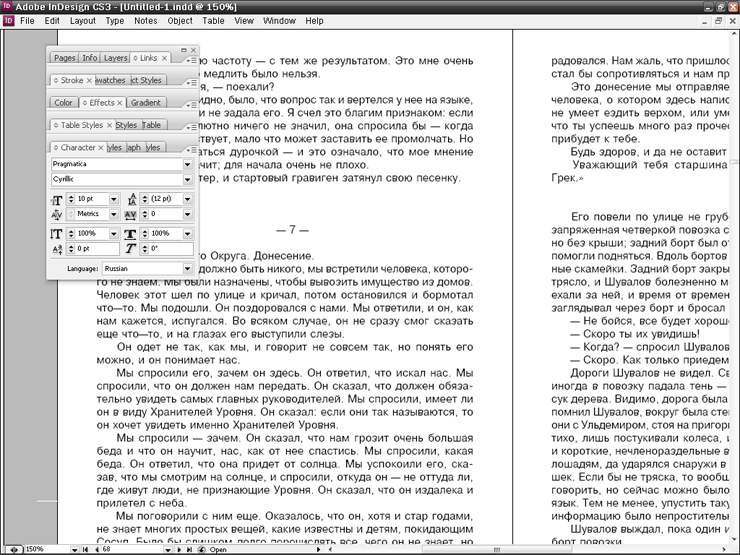Click the Tracking icon in Character panel

tap(131, 215)
